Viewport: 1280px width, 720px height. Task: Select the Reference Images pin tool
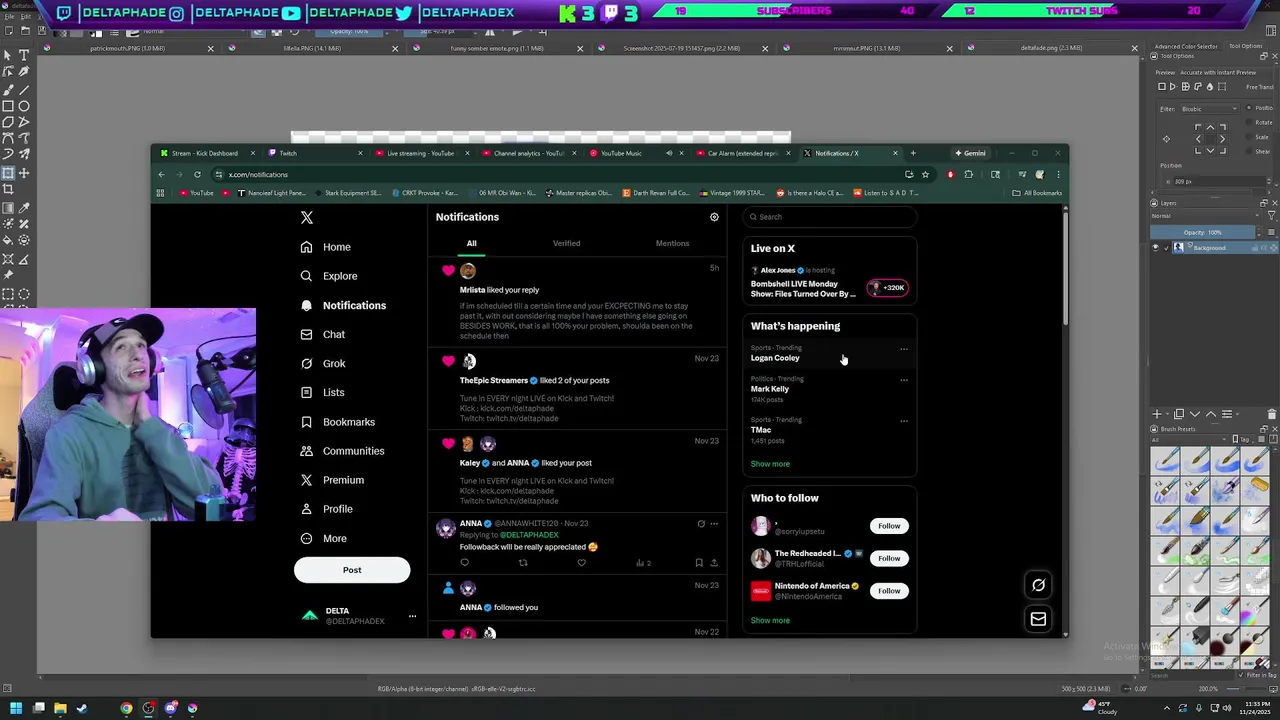8,275
